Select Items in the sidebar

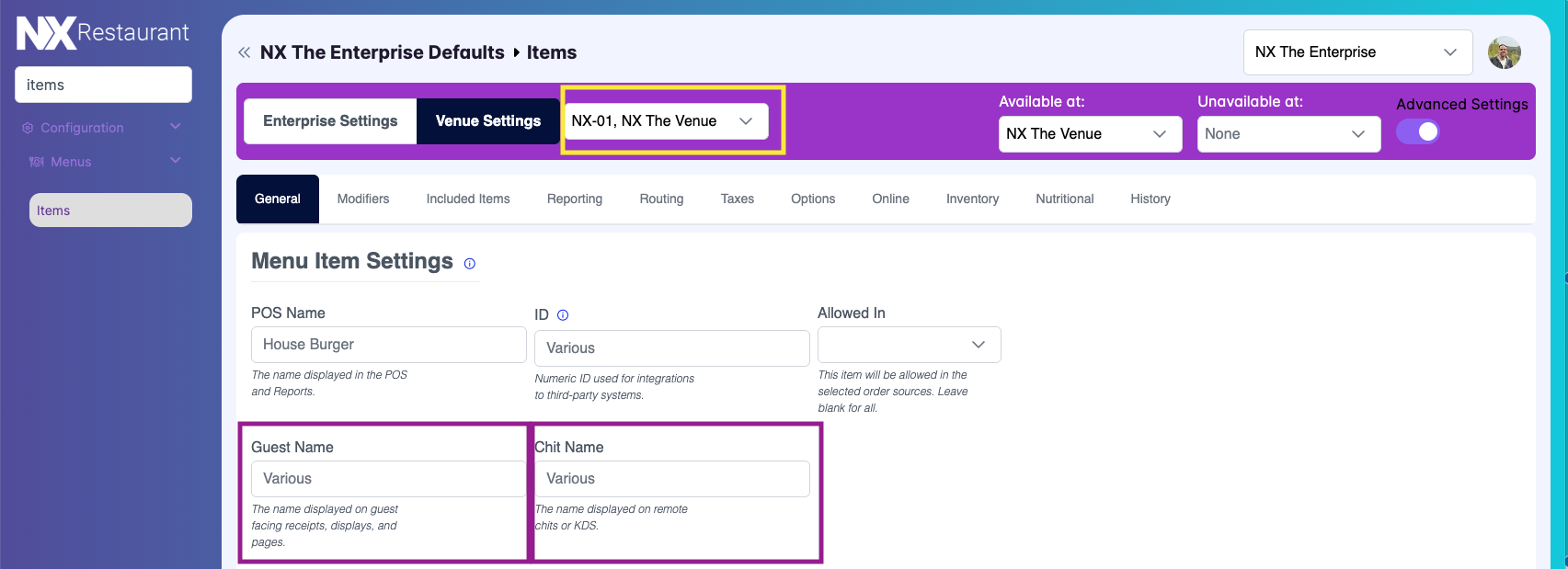(x=110, y=211)
